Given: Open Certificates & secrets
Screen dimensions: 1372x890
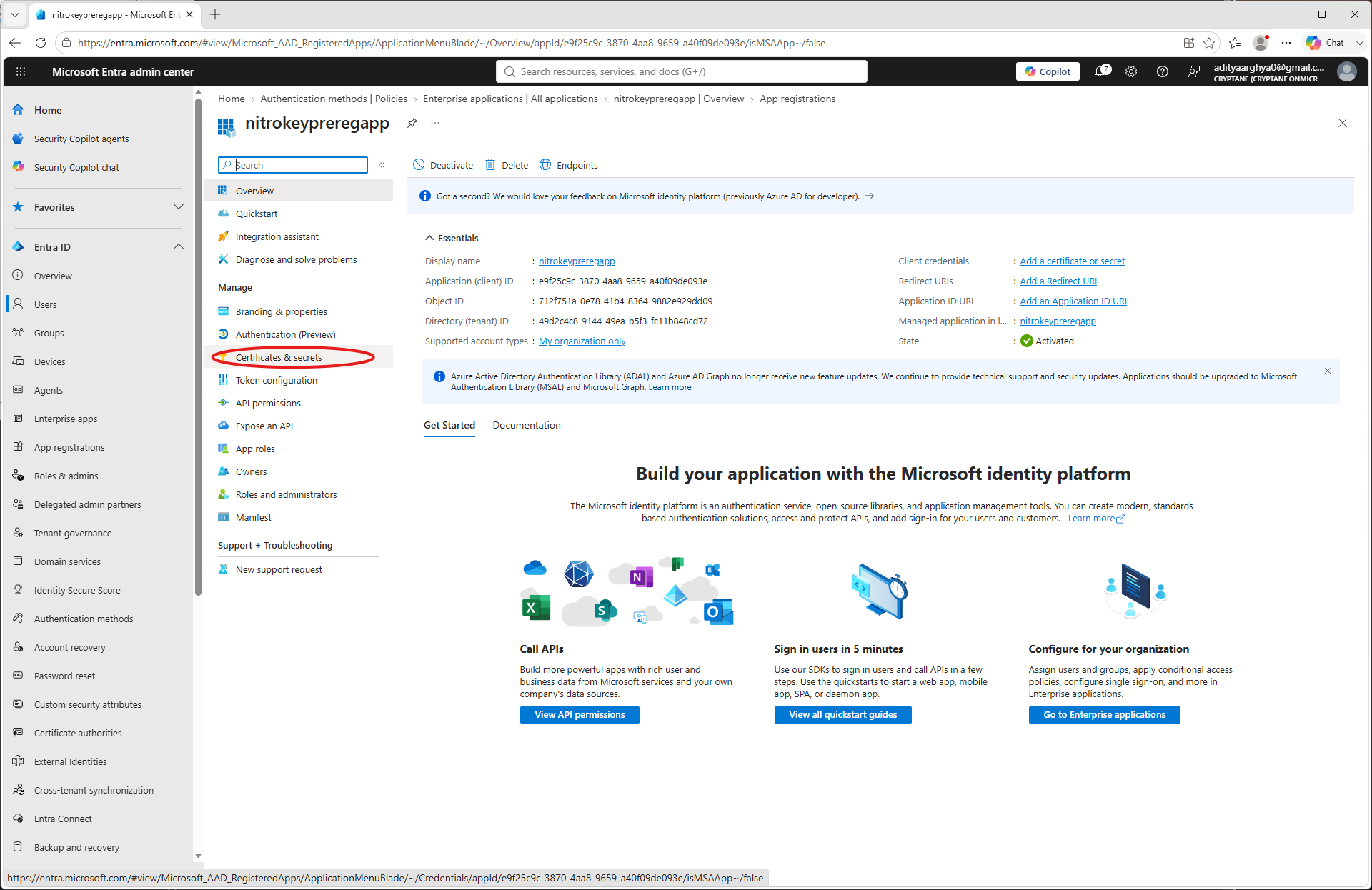Looking at the screenshot, I should [x=299, y=357].
